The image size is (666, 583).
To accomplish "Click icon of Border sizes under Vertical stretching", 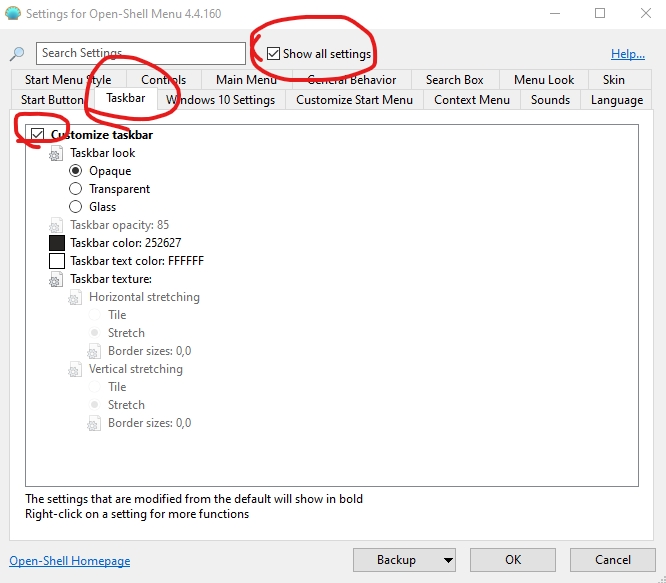I will [x=93, y=423].
